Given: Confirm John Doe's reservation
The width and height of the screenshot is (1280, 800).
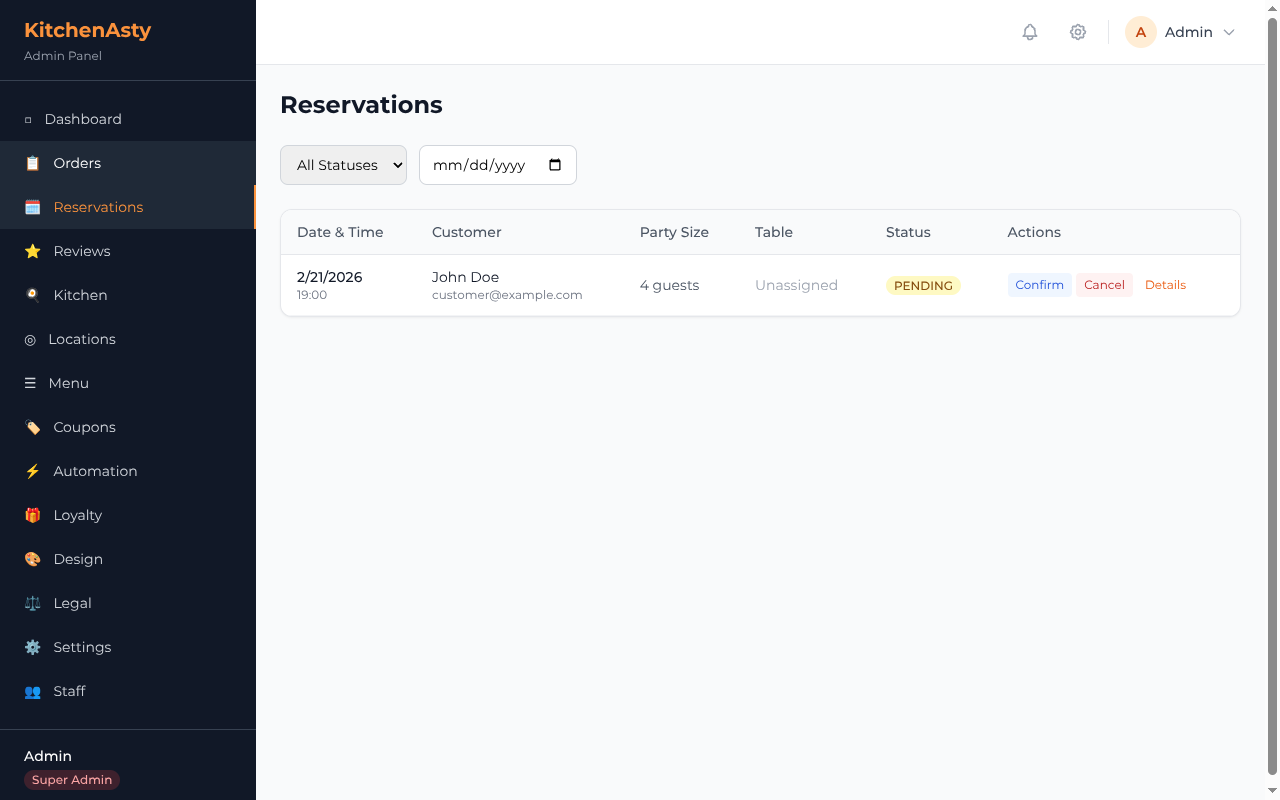Looking at the screenshot, I should coord(1039,285).
